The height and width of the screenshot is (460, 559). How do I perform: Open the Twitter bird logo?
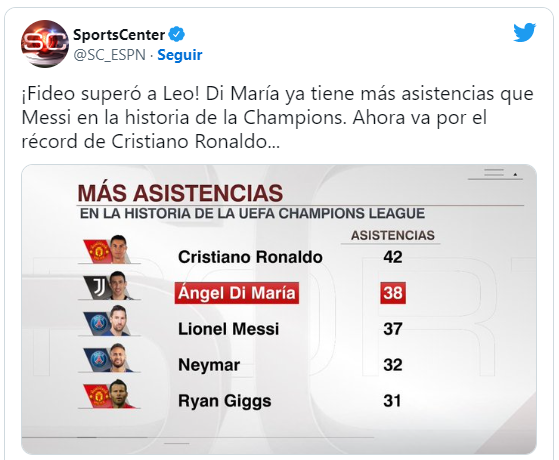(x=524, y=32)
